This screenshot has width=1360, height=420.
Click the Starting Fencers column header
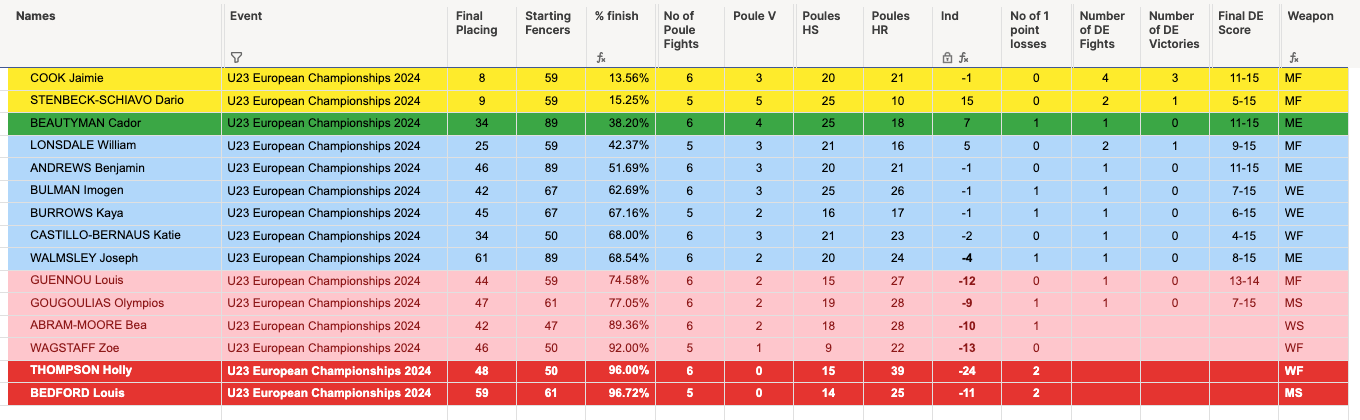tap(548, 23)
